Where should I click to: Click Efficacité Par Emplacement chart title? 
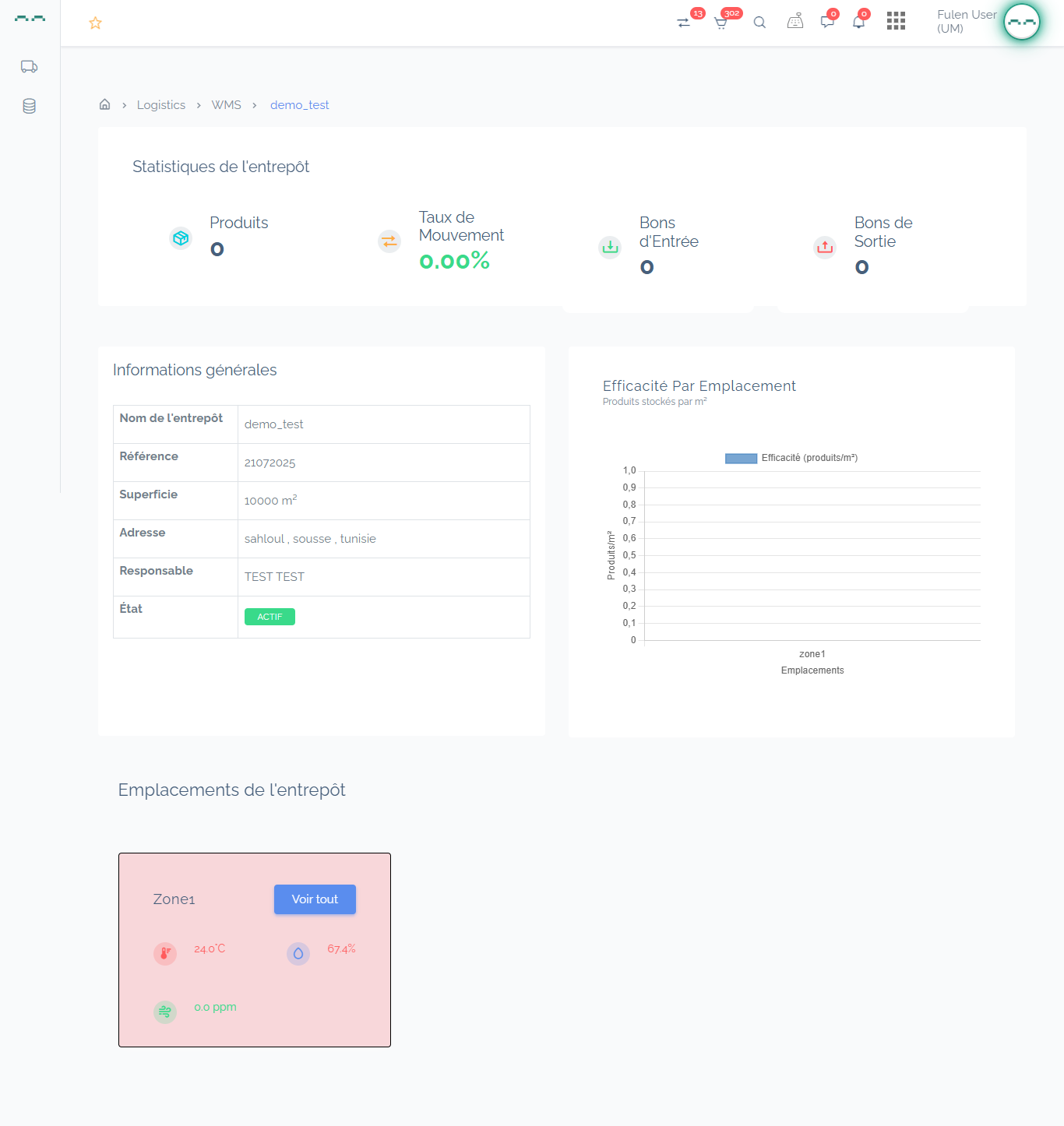pyautogui.click(x=699, y=386)
